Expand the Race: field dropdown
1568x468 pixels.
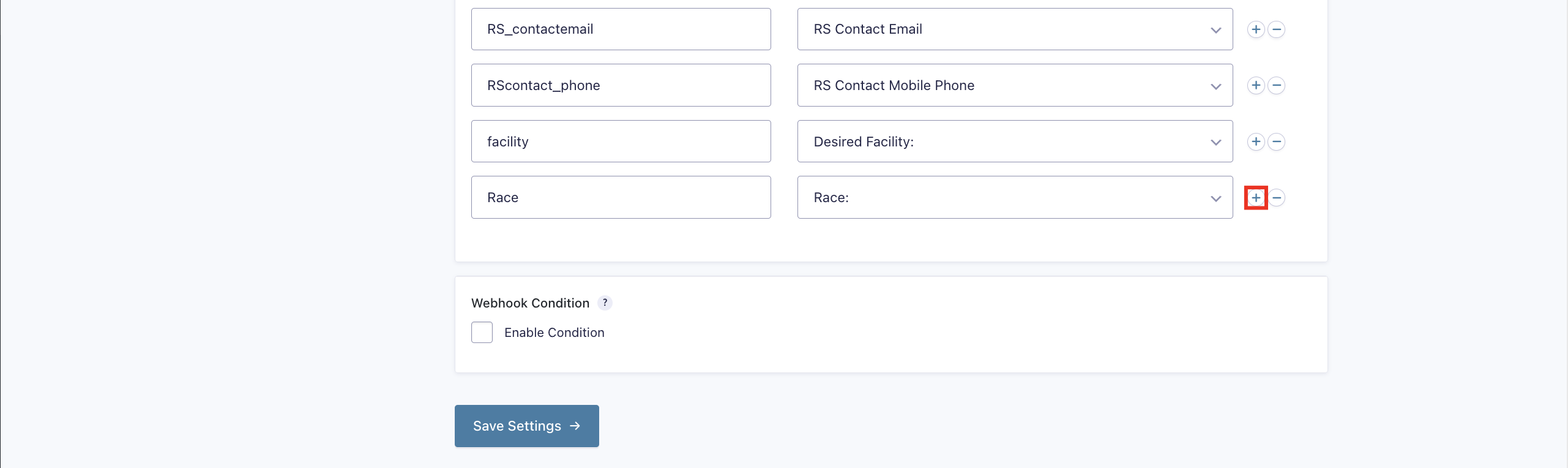pos(1014,198)
